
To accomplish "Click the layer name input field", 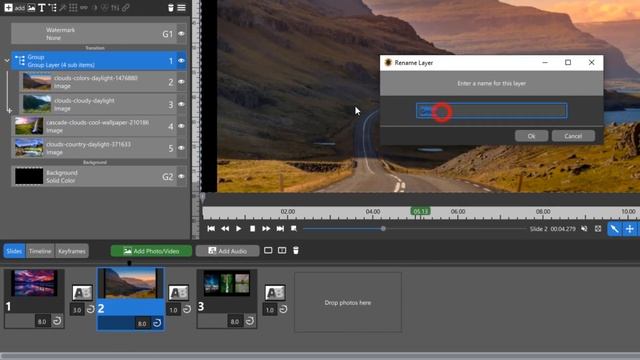I will click(491, 111).
